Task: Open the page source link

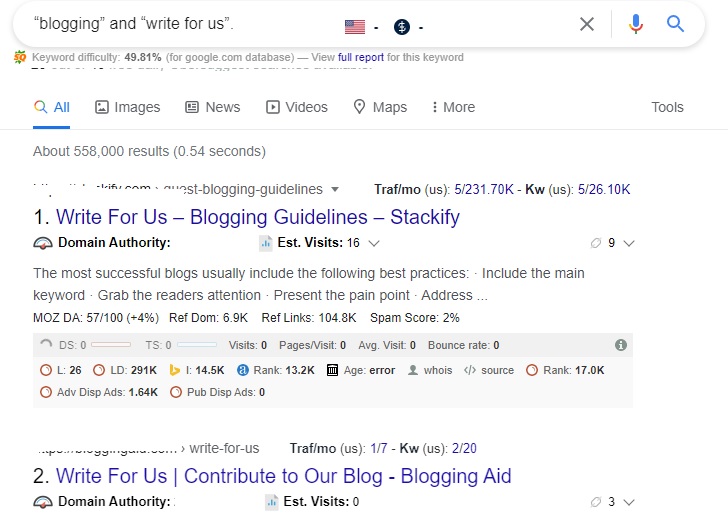Action: click(497, 370)
